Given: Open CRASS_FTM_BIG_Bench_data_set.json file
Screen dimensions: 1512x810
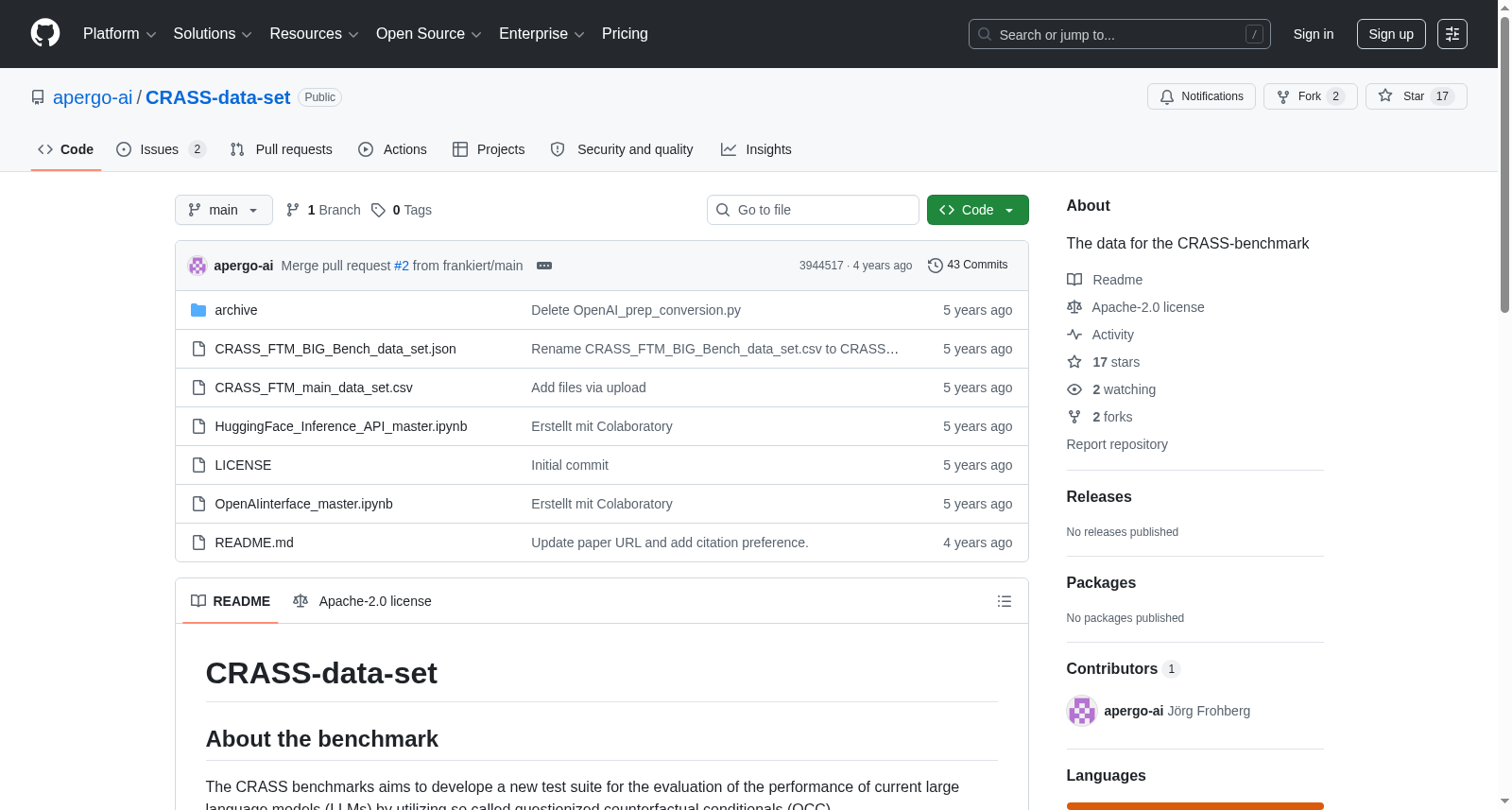Looking at the screenshot, I should (x=335, y=349).
